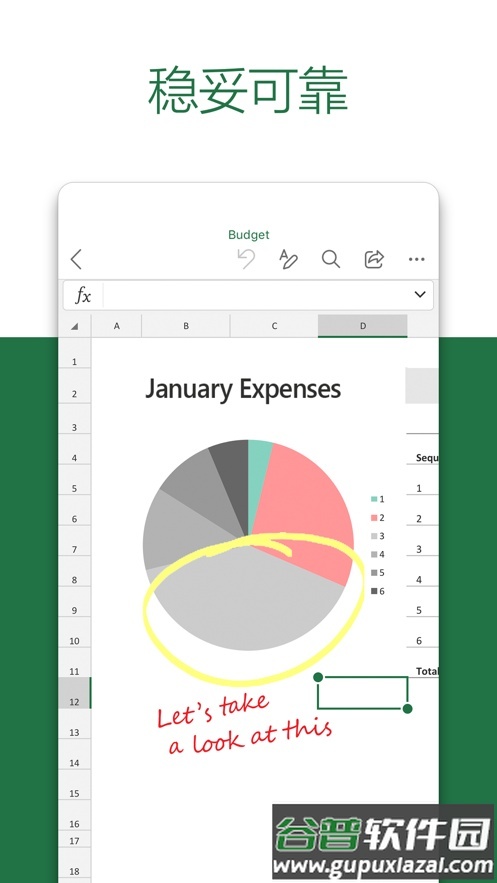Click legend entry 2 pink swatch
This screenshot has width=497, height=883.
(374, 518)
